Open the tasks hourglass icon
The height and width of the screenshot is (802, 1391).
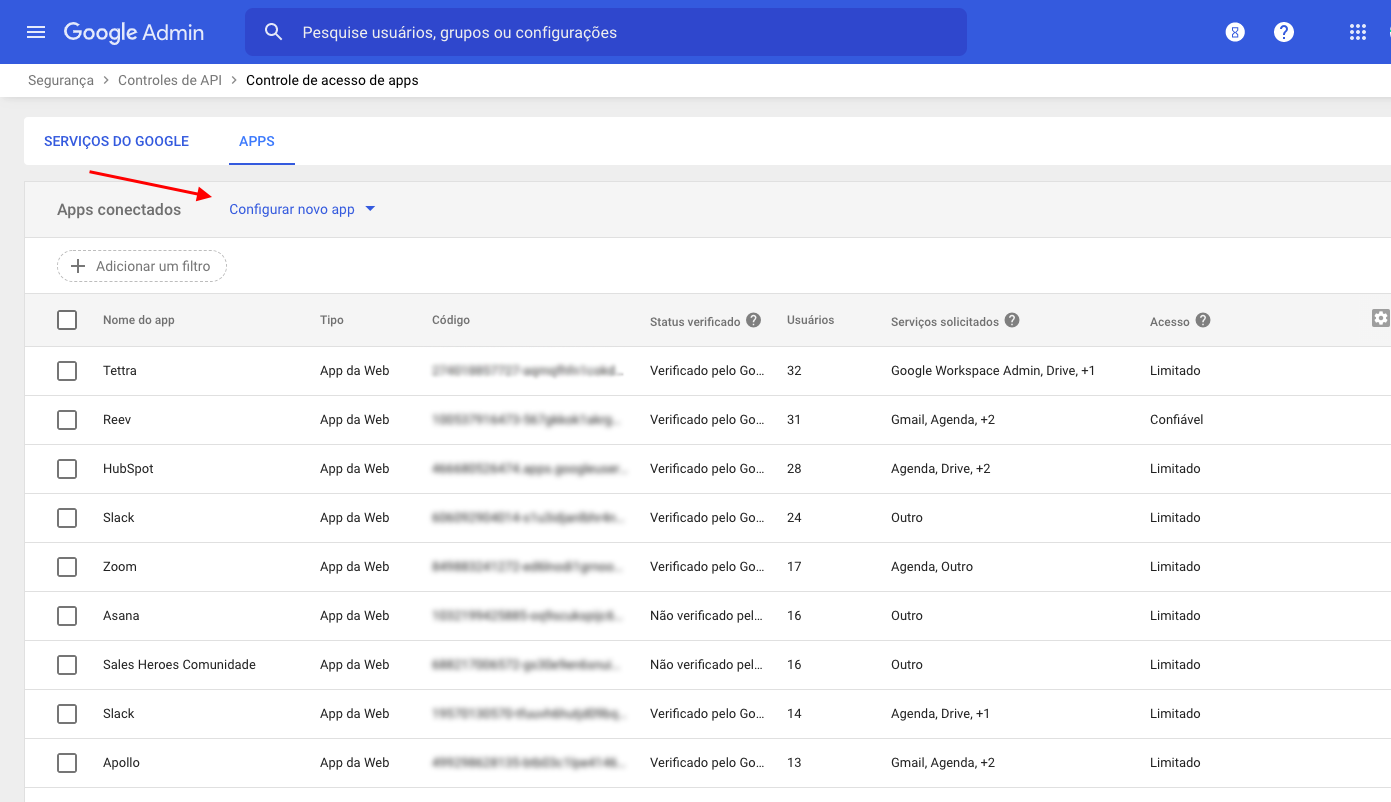[1236, 32]
